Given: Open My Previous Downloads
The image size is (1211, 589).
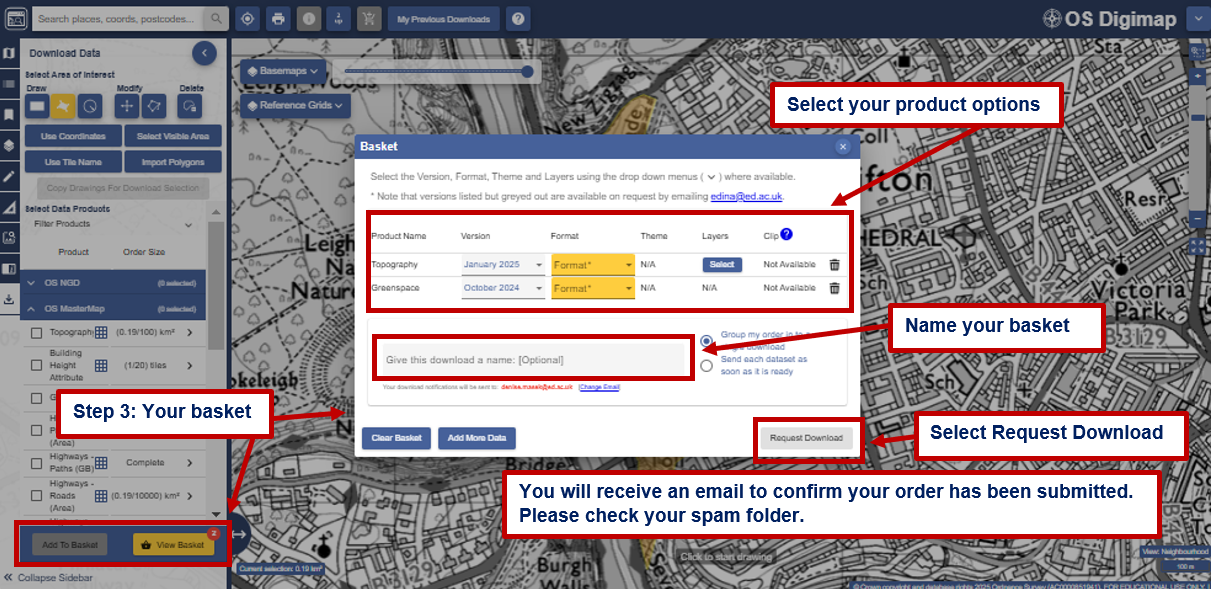Looking at the screenshot, I should point(443,19).
